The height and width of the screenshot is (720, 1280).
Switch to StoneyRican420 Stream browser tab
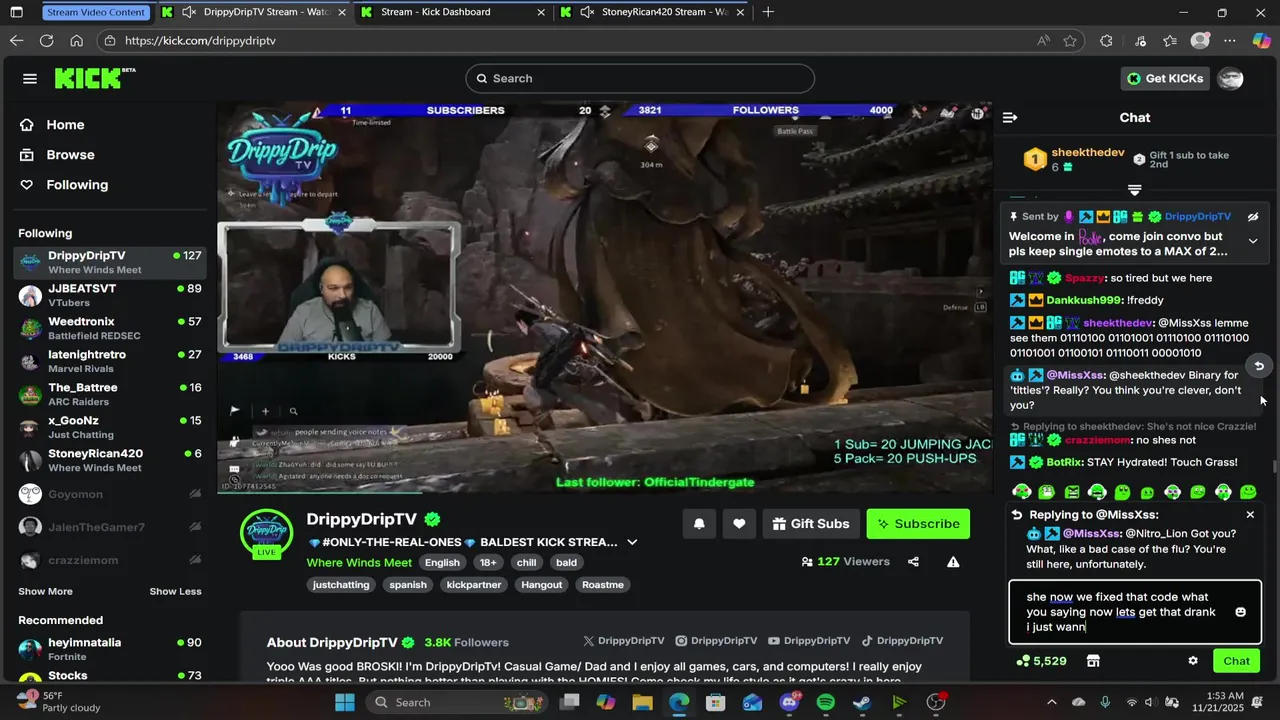655,12
